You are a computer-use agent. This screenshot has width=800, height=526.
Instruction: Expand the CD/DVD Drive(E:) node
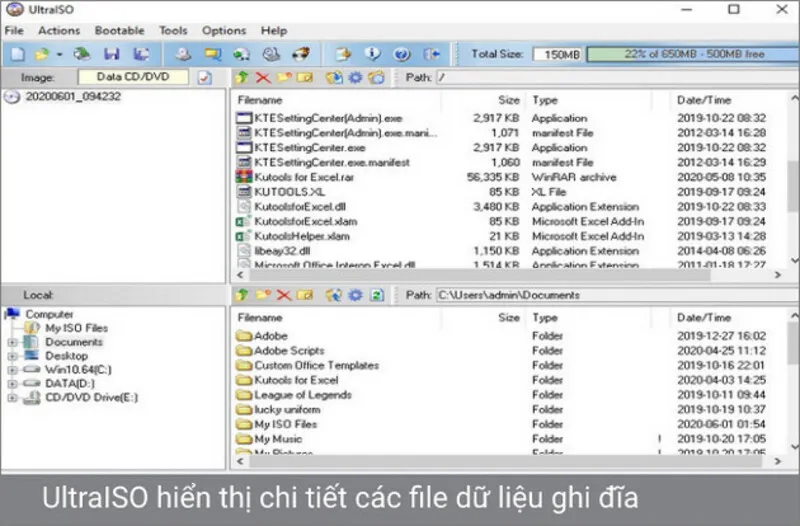(x=12, y=397)
